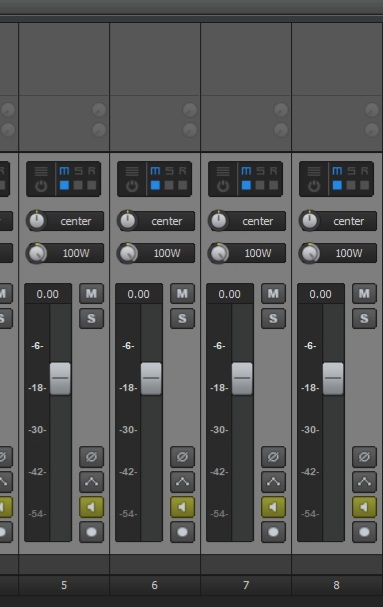The height and width of the screenshot is (607, 383).
Task: Click the volume fader handle on track 7
Action: click(242, 379)
